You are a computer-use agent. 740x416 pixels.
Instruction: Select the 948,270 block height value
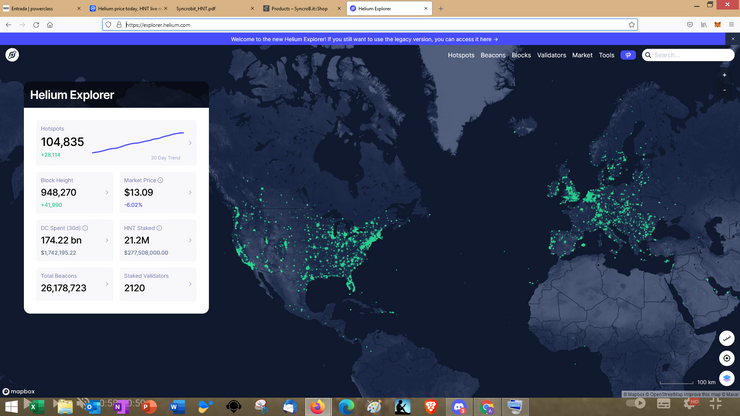tap(59, 192)
